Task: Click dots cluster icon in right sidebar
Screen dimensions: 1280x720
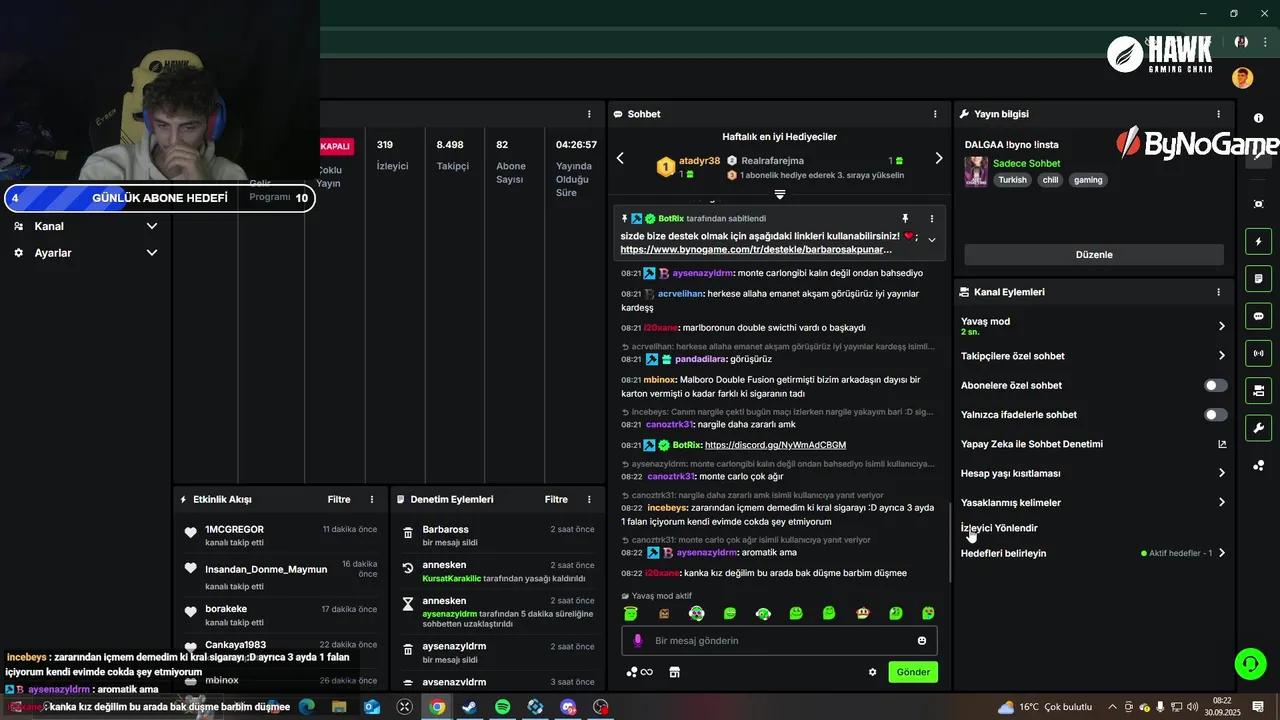Action: click(x=1258, y=465)
